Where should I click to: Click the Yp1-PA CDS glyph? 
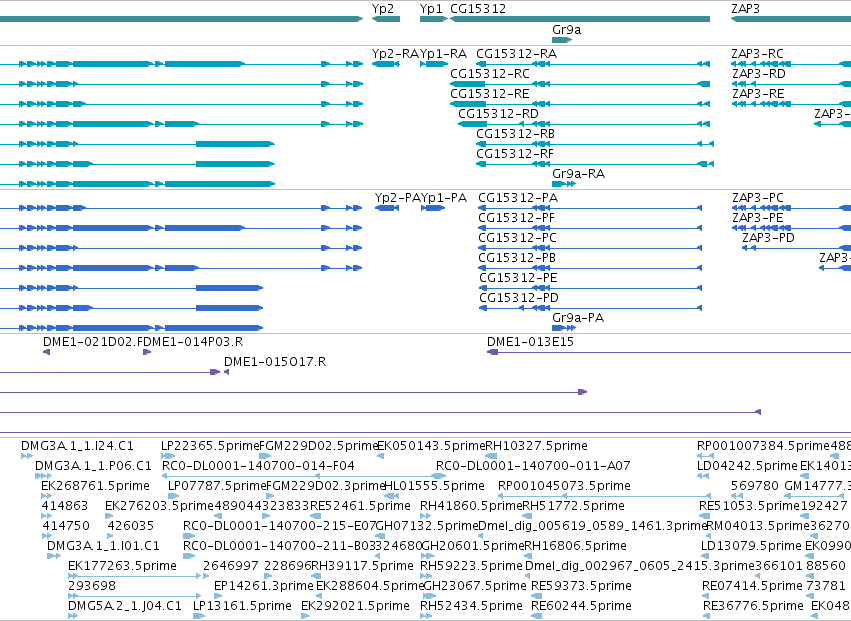(x=433, y=208)
